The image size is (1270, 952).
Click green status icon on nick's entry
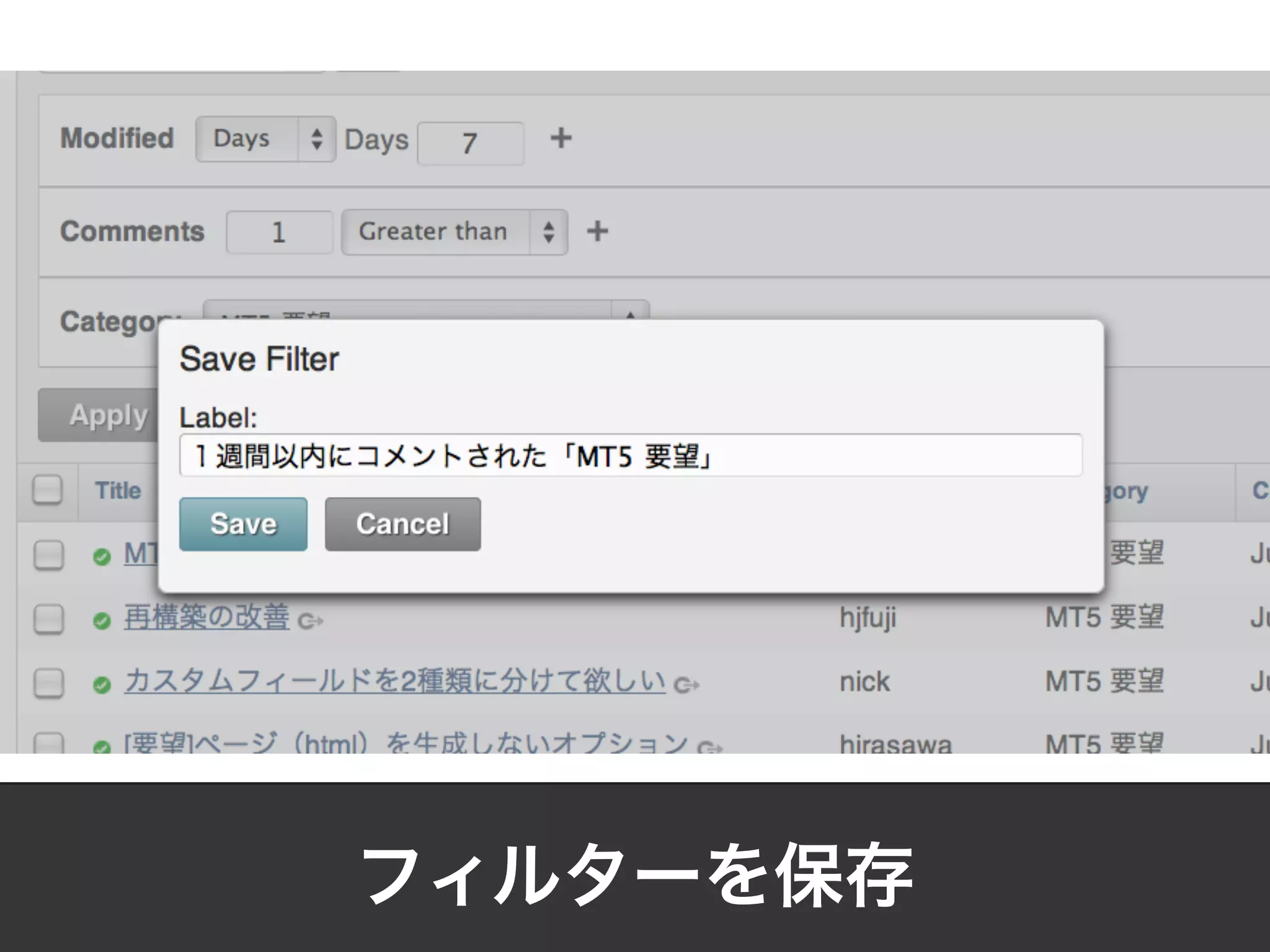click(102, 685)
